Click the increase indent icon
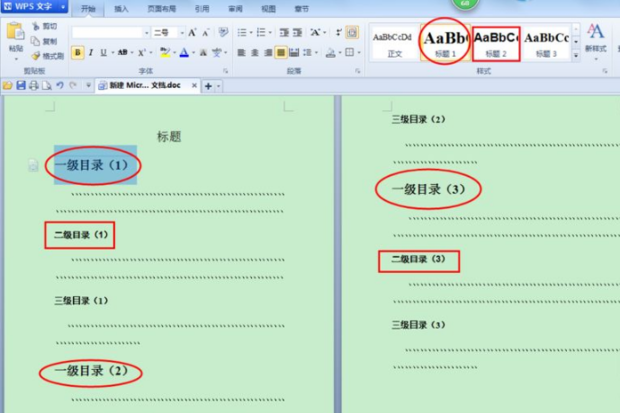Viewport: 620px width, 413px height. [297, 32]
